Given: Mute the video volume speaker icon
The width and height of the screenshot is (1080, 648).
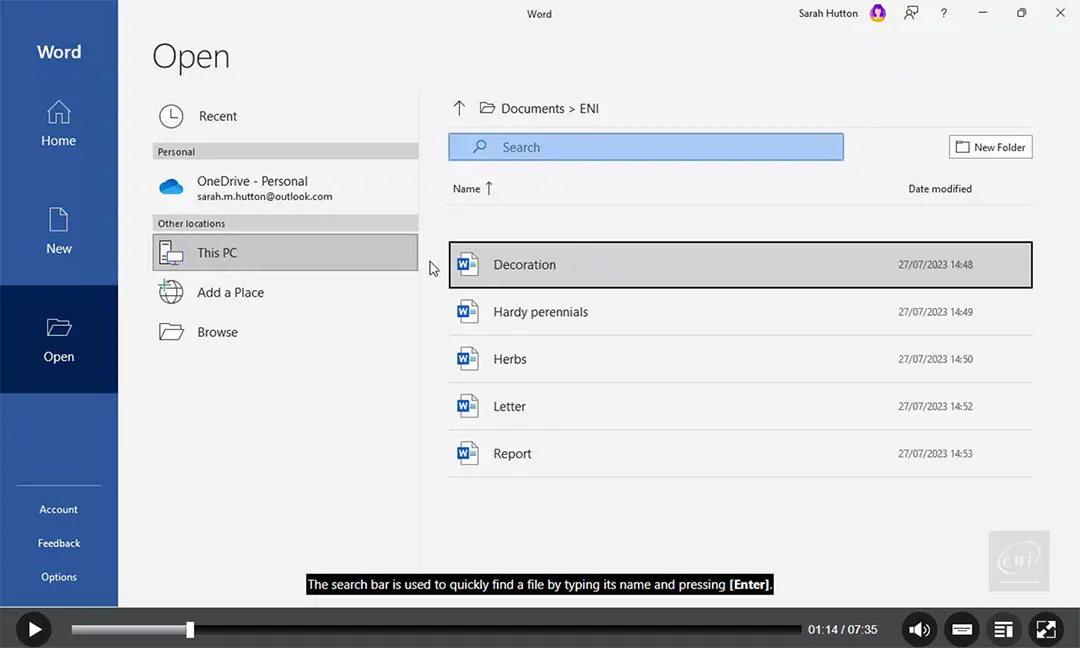Looking at the screenshot, I should (919, 629).
